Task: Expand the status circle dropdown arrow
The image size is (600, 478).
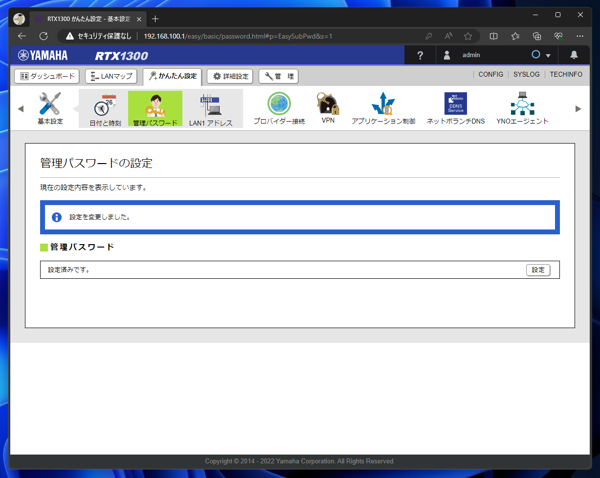Action: (x=548, y=55)
